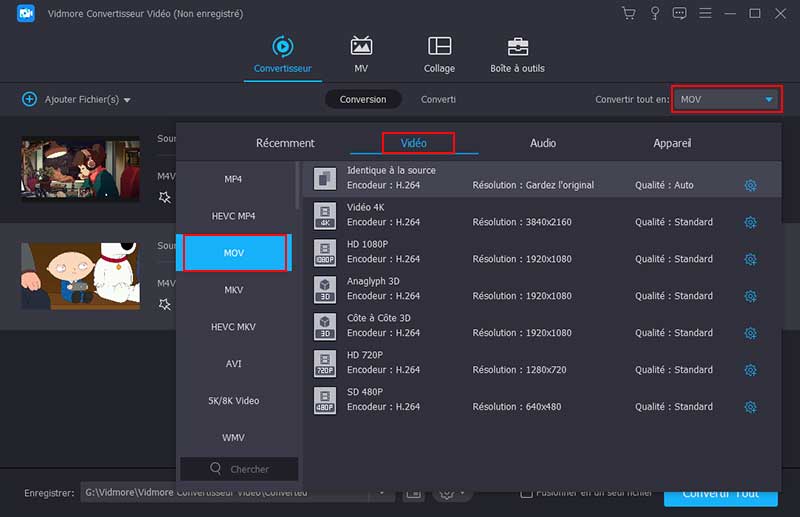This screenshot has height=517, width=800.
Task: Click the Résolution : 1280x720 text
Action: click(519, 370)
